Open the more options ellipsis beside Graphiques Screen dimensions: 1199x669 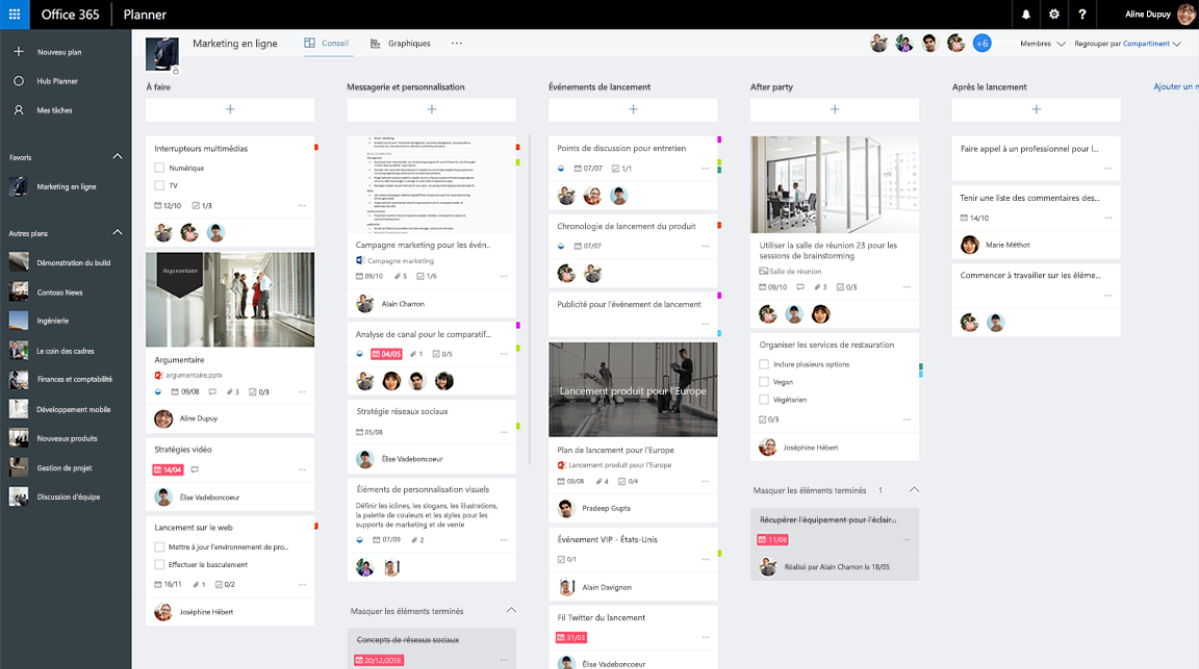(x=457, y=44)
